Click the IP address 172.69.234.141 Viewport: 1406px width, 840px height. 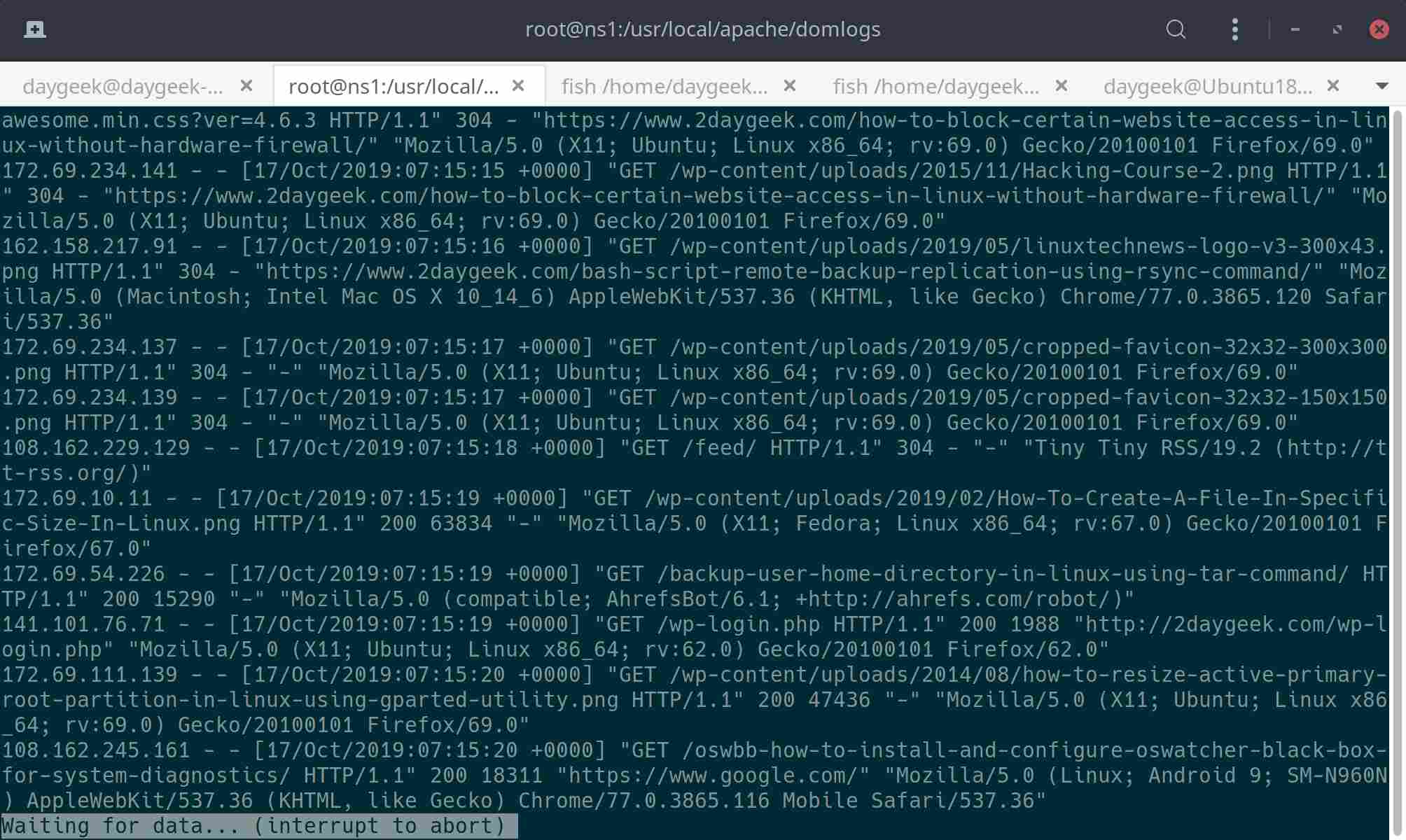click(90, 171)
